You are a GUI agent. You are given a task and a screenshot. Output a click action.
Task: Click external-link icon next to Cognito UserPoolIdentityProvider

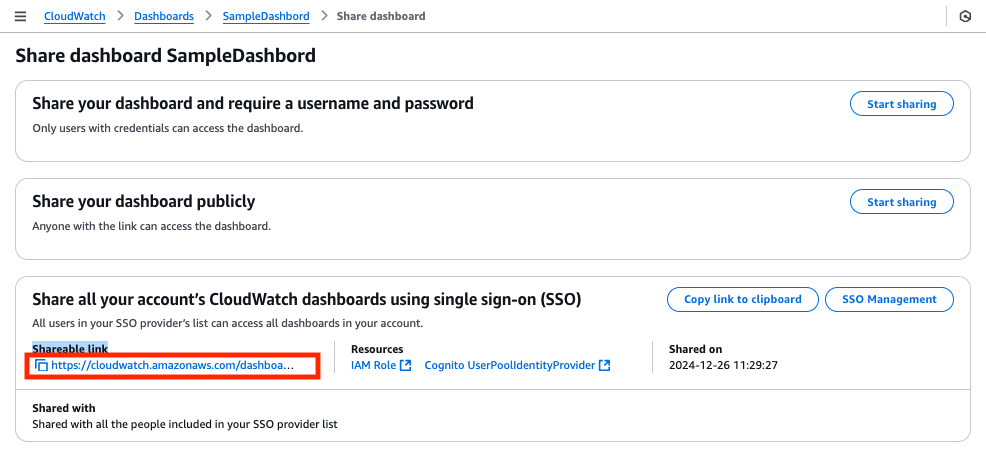pyautogui.click(x=605, y=366)
